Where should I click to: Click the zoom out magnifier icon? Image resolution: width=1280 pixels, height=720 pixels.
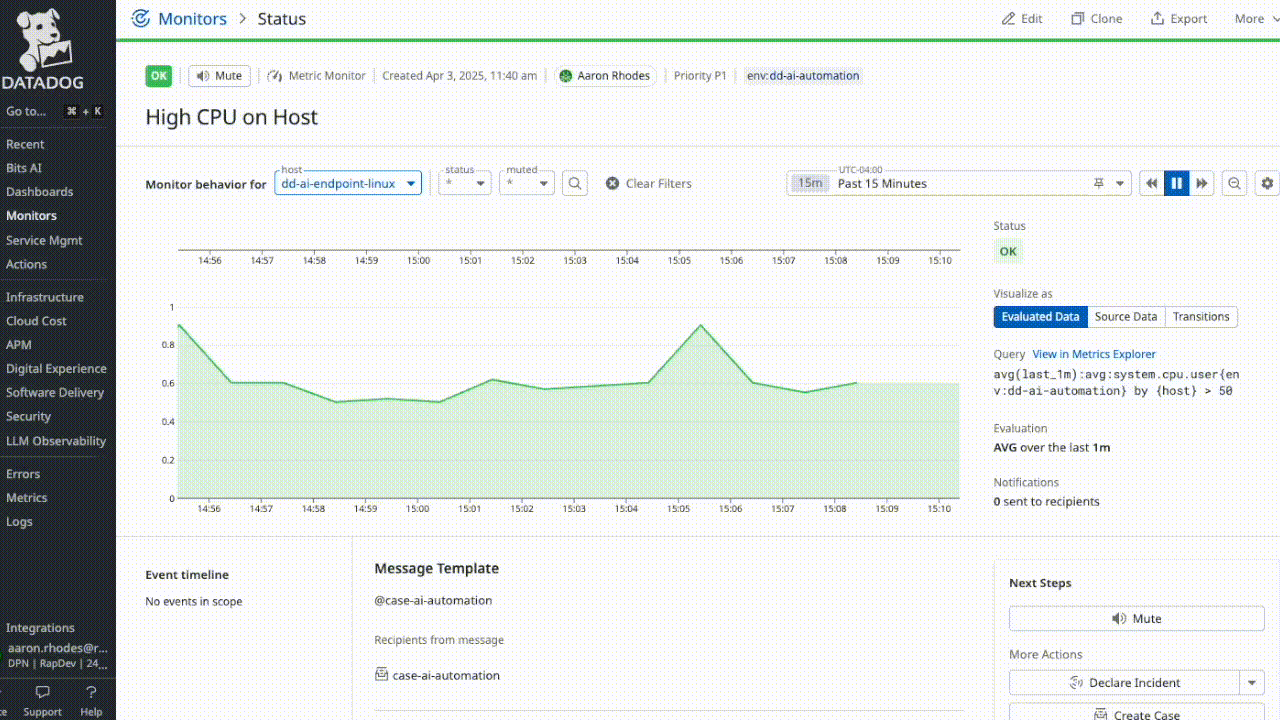point(1235,184)
